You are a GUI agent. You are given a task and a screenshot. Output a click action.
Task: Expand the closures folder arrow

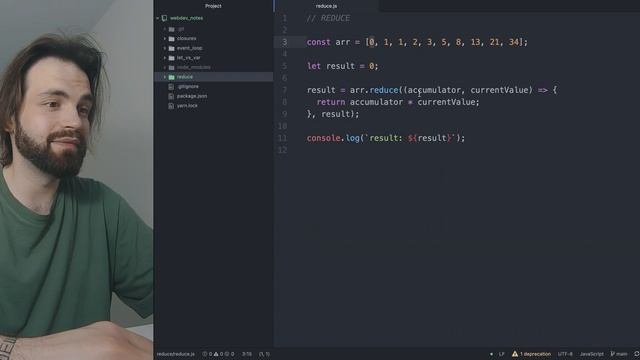[x=165, y=38]
